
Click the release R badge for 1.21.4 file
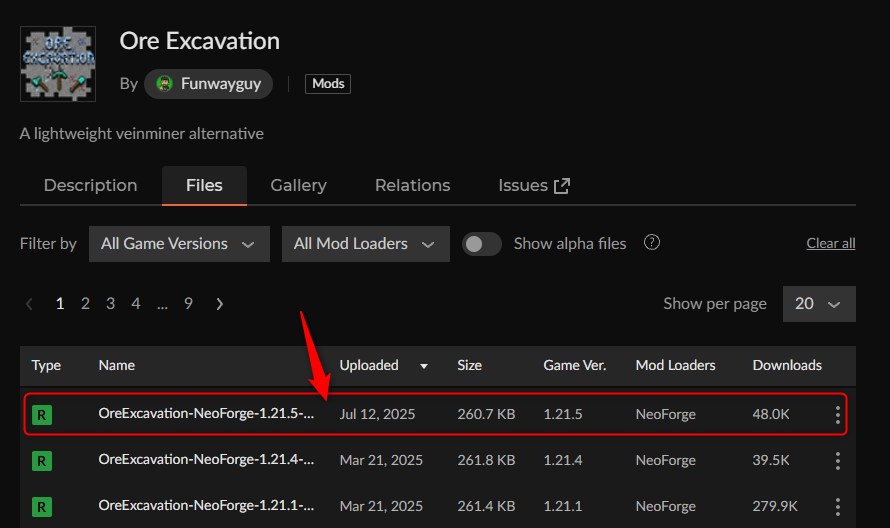coord(42,460)
